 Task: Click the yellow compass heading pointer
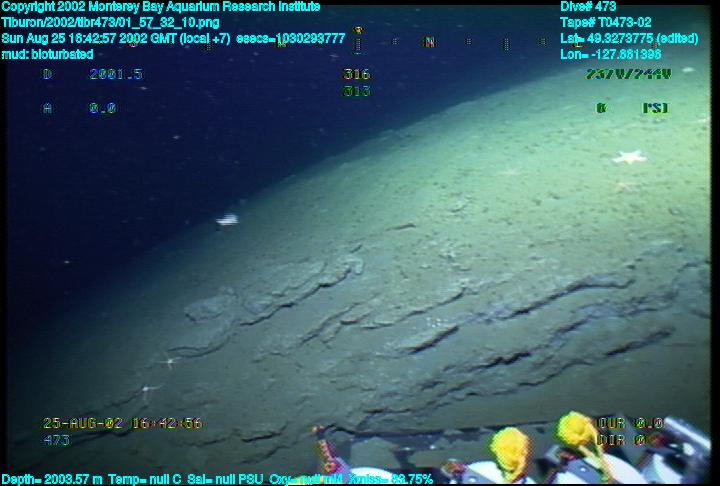pyautogui.click(x=357, y=31)
